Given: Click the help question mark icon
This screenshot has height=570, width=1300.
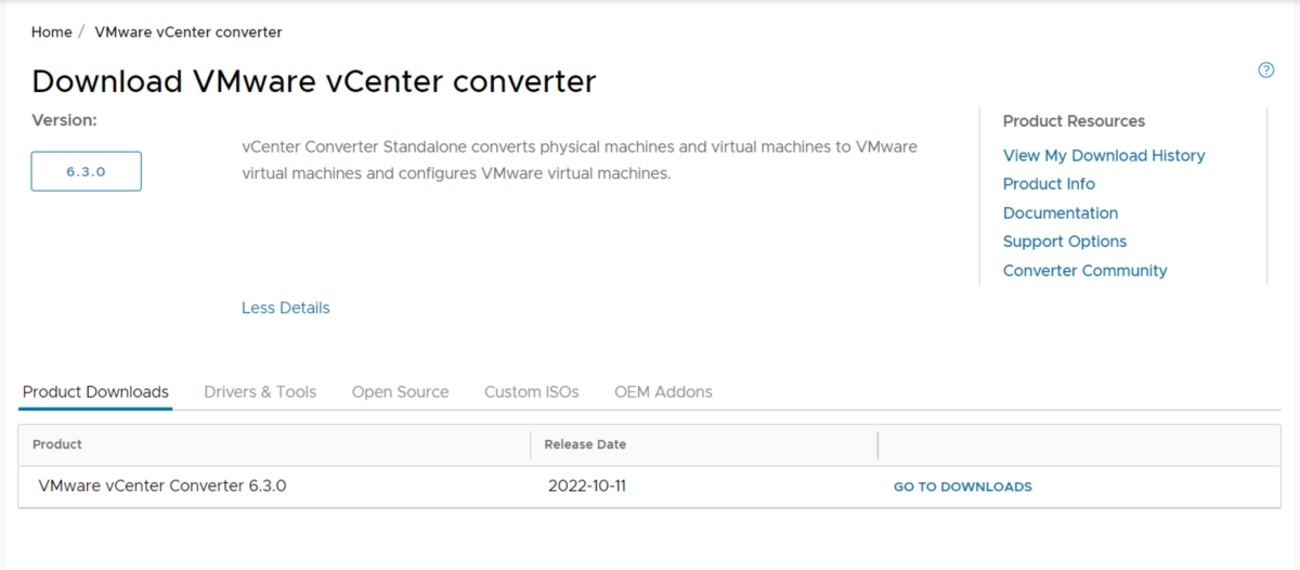Looking at the screenshot, I should pyautogui.click(x=1266, y=70).
